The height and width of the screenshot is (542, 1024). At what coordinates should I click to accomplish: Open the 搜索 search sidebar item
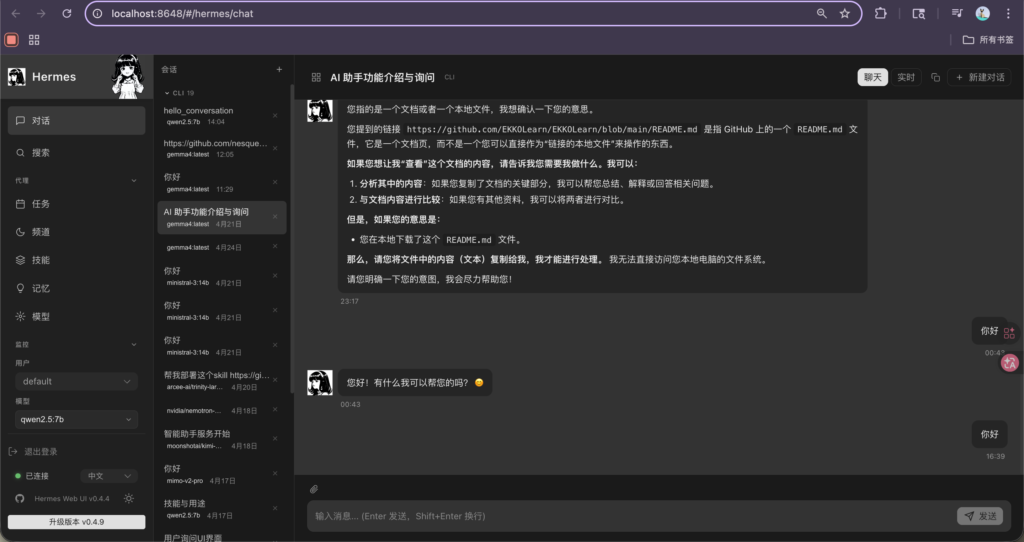tap(76, 153)
